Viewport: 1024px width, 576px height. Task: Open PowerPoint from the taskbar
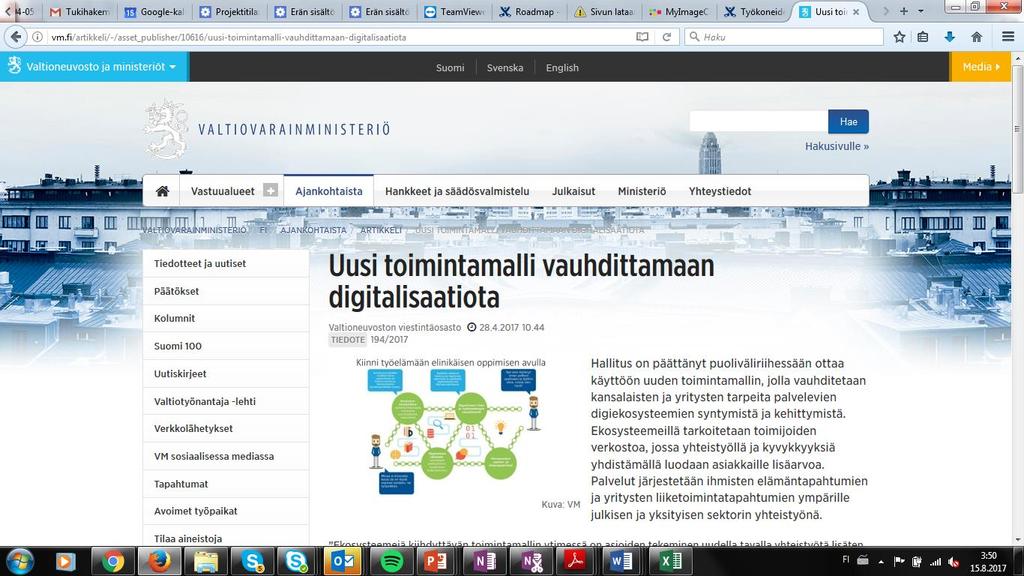tap(436, 562)
